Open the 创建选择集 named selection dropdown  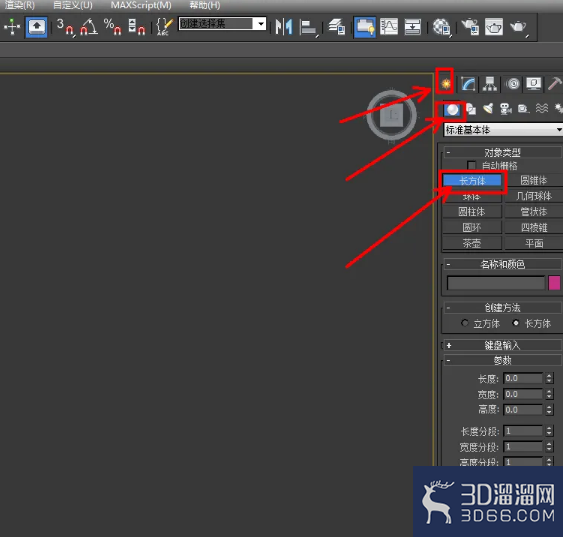(x=261, y=24)
